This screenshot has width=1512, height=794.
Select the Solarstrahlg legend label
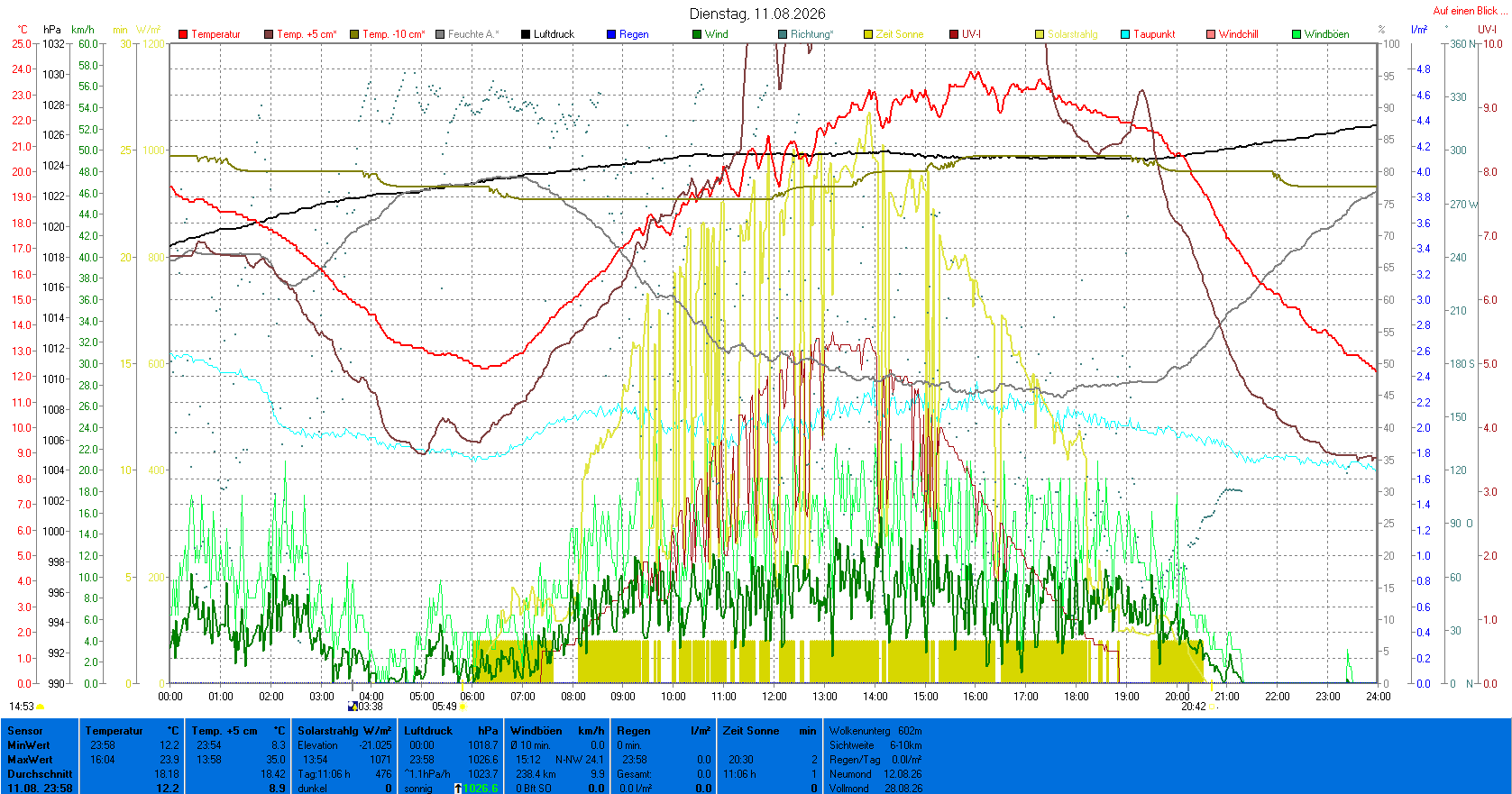pyautogui.click(x=1073, y=34)
